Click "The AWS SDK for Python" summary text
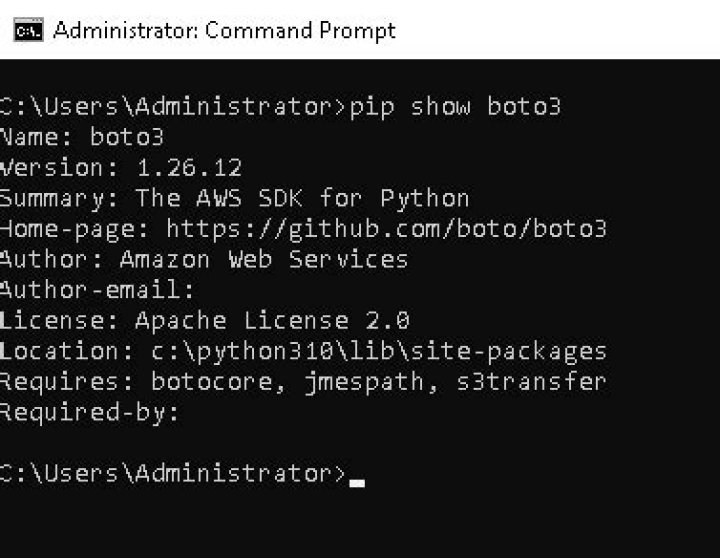The height and width of the screenshot is (558, 720). click(x=302, y=197)
